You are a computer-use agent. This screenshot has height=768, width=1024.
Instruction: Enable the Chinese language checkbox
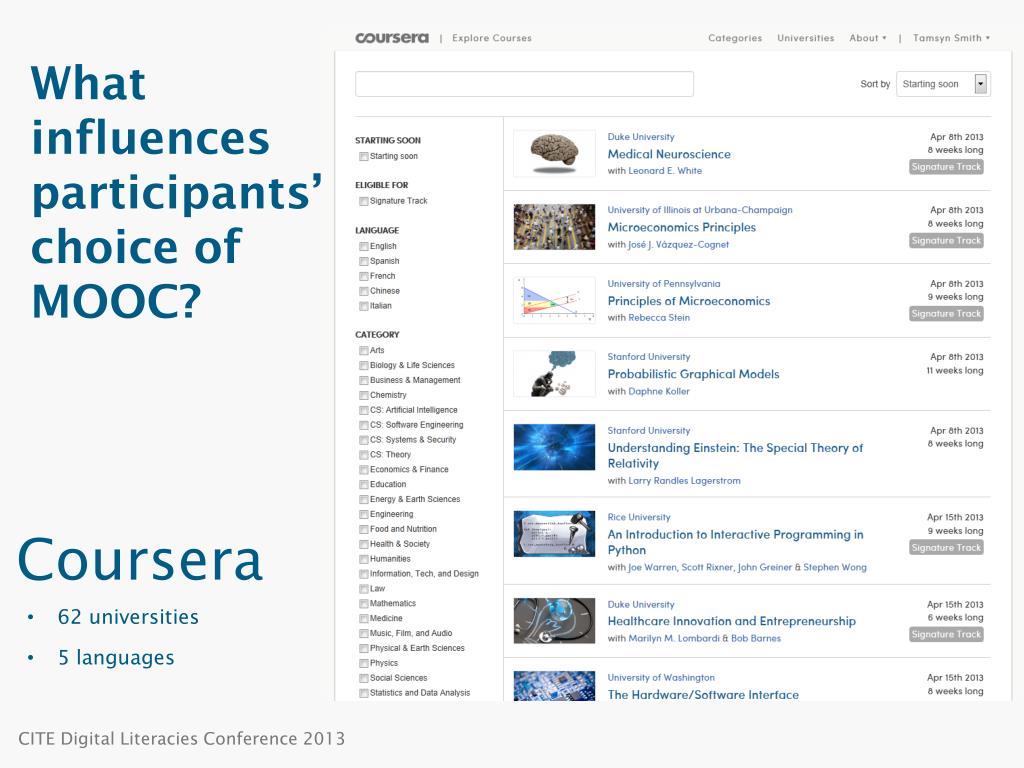tap(363, 291)
